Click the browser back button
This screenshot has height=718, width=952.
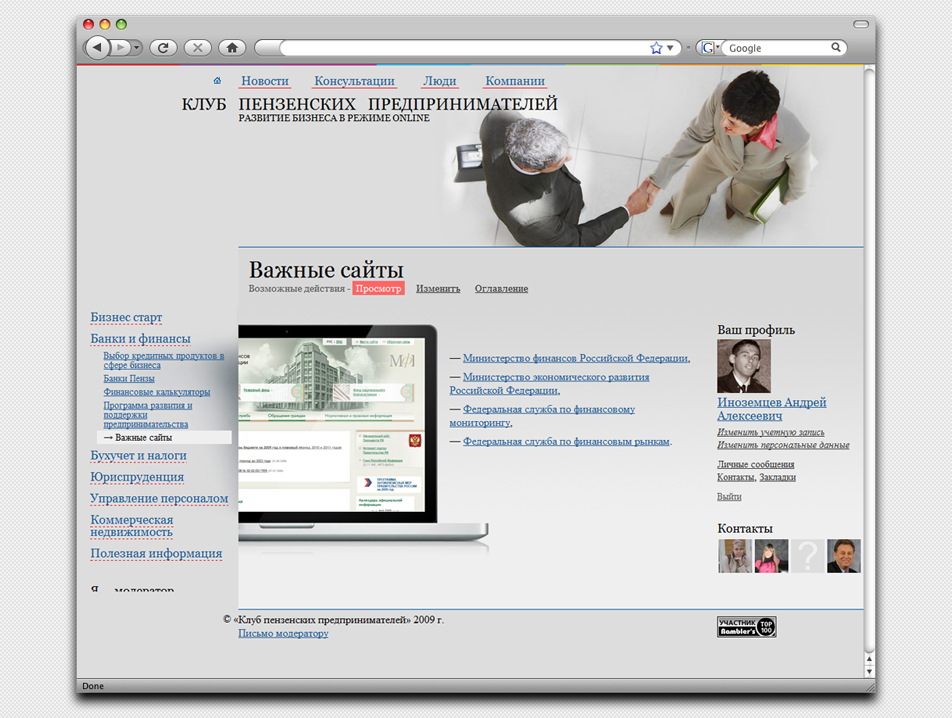pos(97,47)
